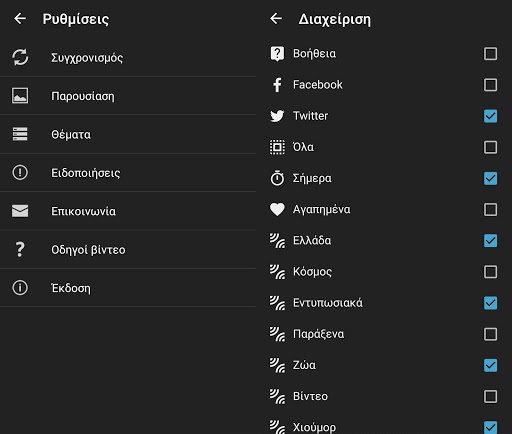
Task: Tap the Επικοινωνία envelope icon
Action: coord(20,211)
